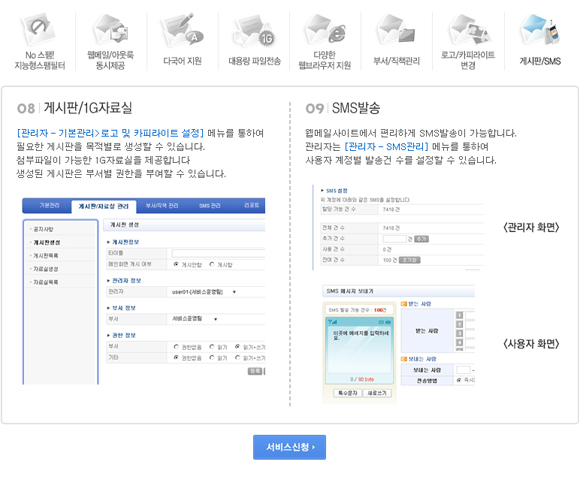Select the 게시안함 radio button
Viewport: 579px width, 485px height.
tap(176, 264)
